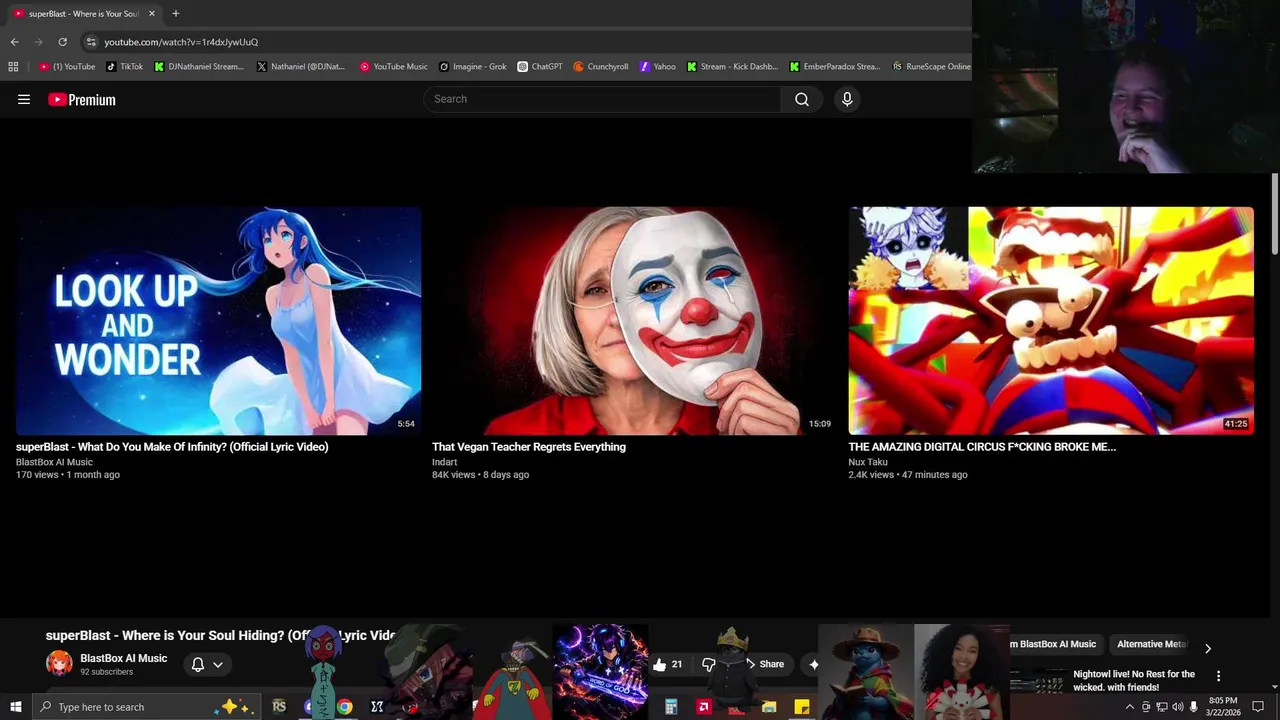Click the search magnifier button
The height and width of the screenshot is (720, 1280).
[x=802, y=99]
